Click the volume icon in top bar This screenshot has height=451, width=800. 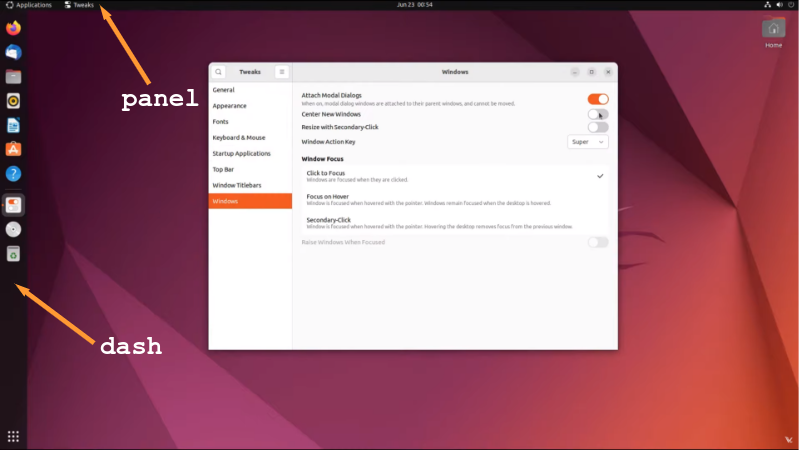(x=780, y=5)
